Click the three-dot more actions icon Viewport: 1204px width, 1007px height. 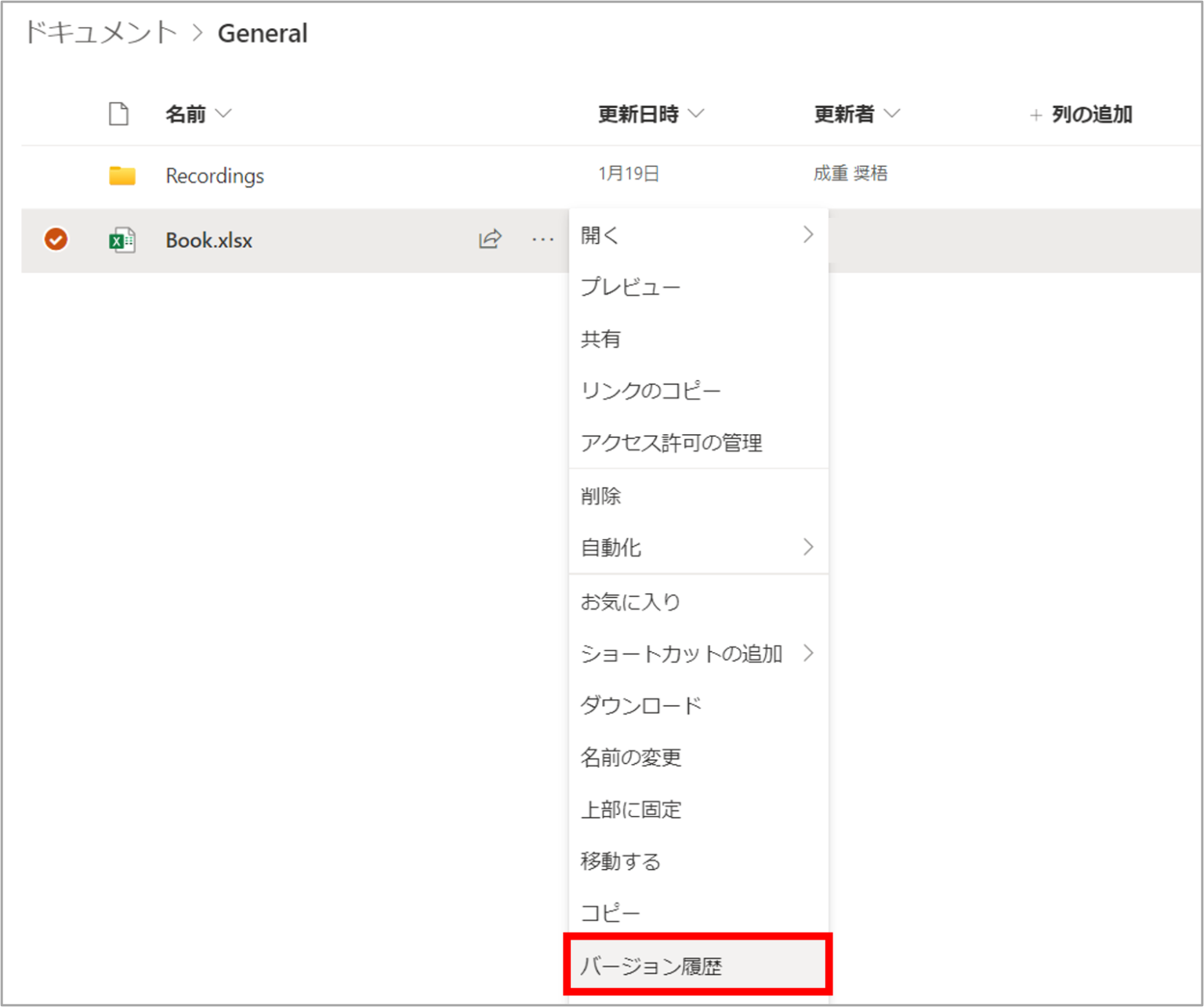(x=542, y=240)
